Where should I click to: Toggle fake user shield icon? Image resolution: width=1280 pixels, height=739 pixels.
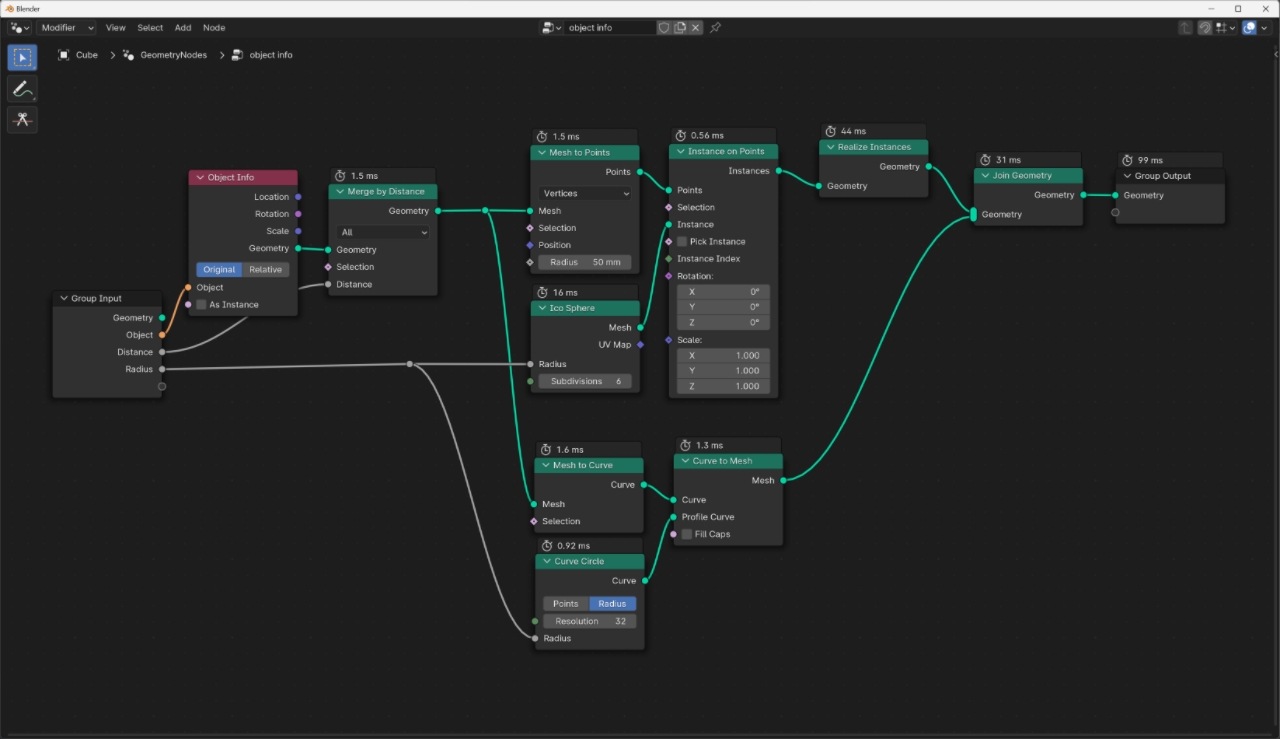[664, 28]
